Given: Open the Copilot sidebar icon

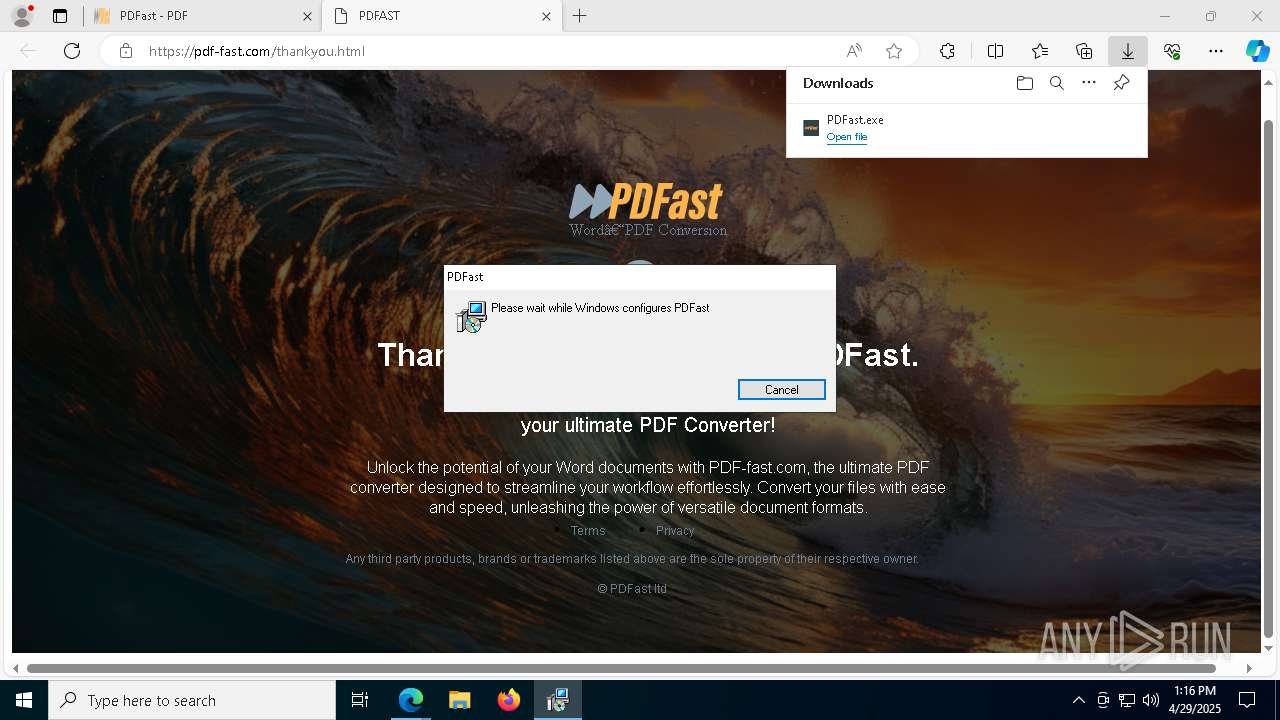Looking at the screenshot, I should coord(1257,51).
